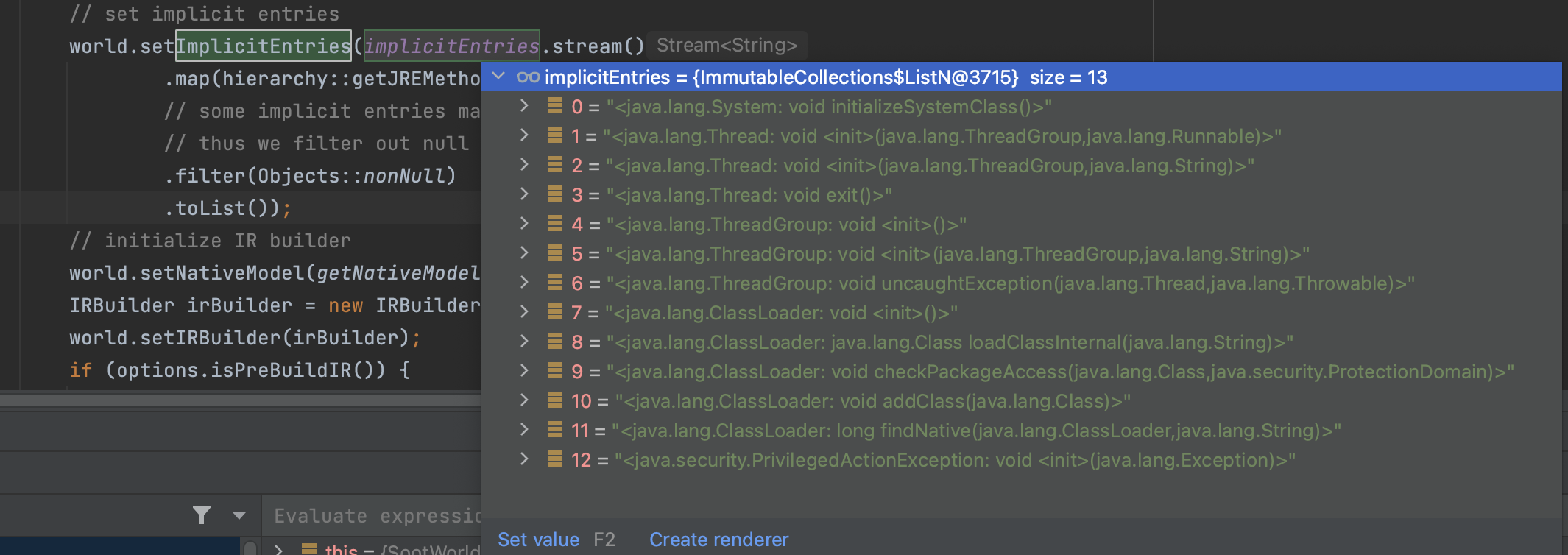The width and height of the screenshot is (1568, 555).
Task: Select the PrivilegedActionException string value
Action: click(x=955, y=460)
